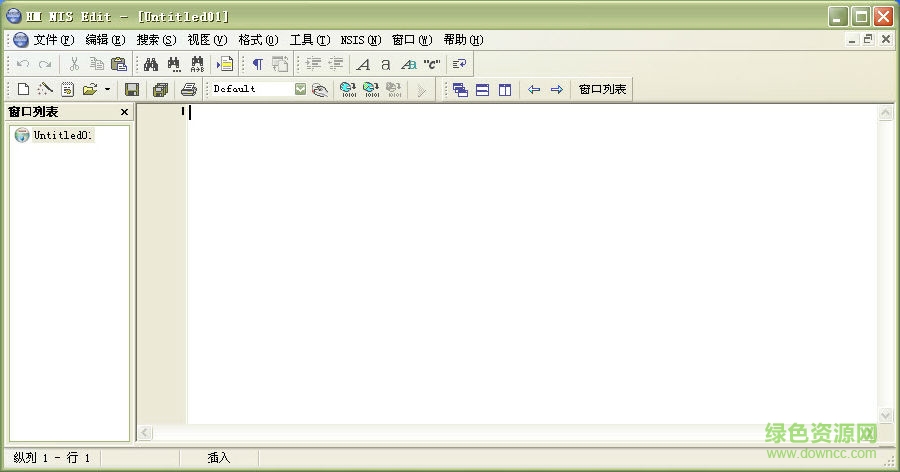Click the open folder icon
The width and height of the screenshot is (900, 472).
(90, 90)
